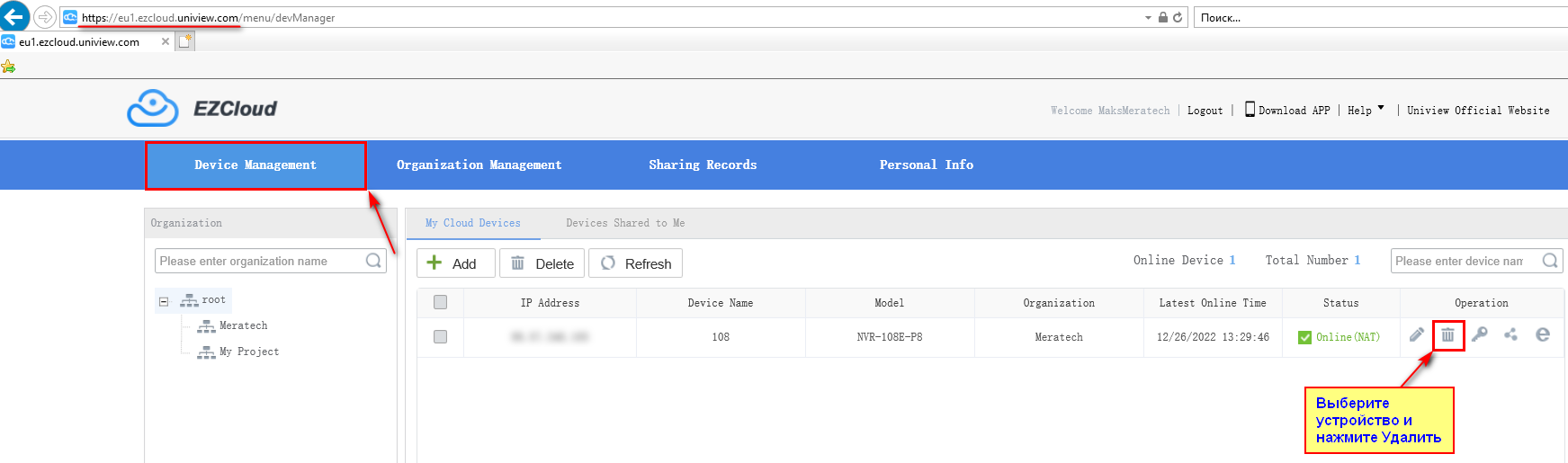
Task: Open the Personal Info menu
Action: pos(926,165)
